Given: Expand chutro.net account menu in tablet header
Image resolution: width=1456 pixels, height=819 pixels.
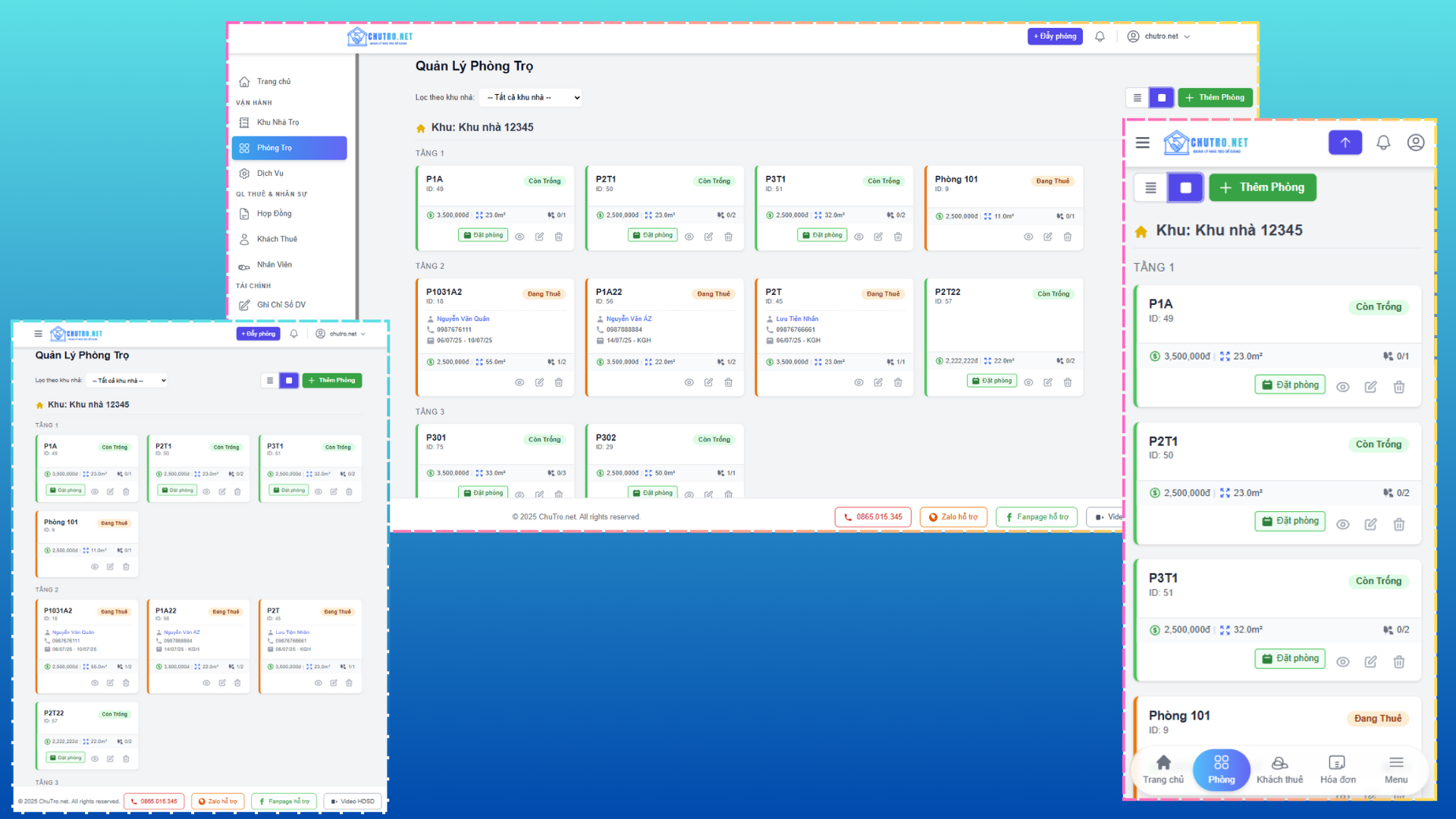Looking at the screenshot, I should click(x=341, y=334).
